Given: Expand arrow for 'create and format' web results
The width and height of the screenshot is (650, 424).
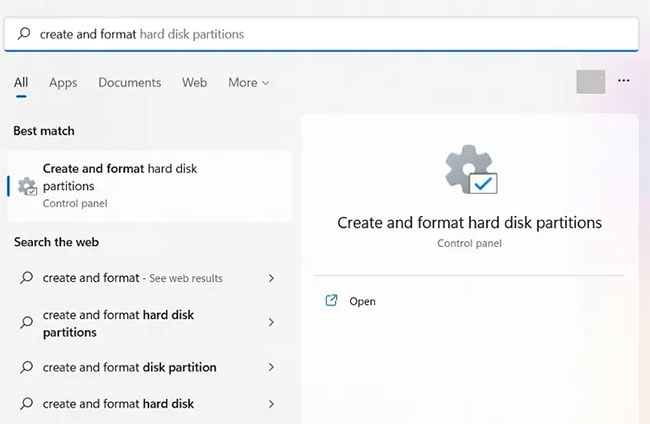Looking at the screenshot, I should [x=271, y=278].
